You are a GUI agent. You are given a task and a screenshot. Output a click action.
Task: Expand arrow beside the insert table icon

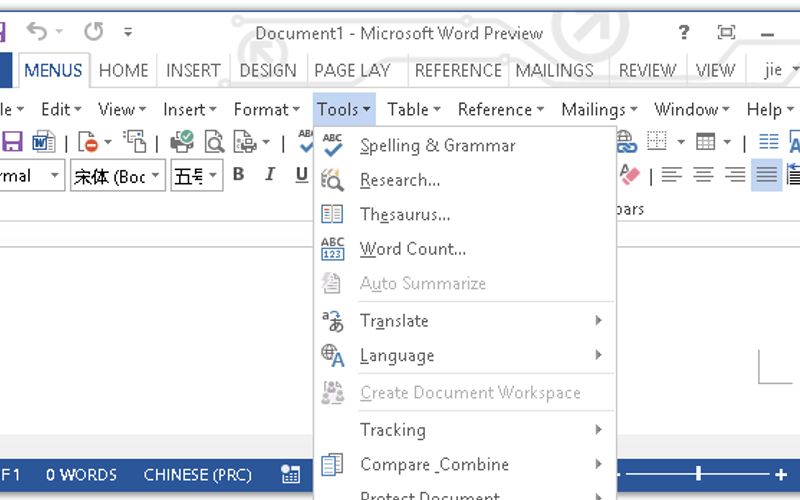click(x=727, y=142)
